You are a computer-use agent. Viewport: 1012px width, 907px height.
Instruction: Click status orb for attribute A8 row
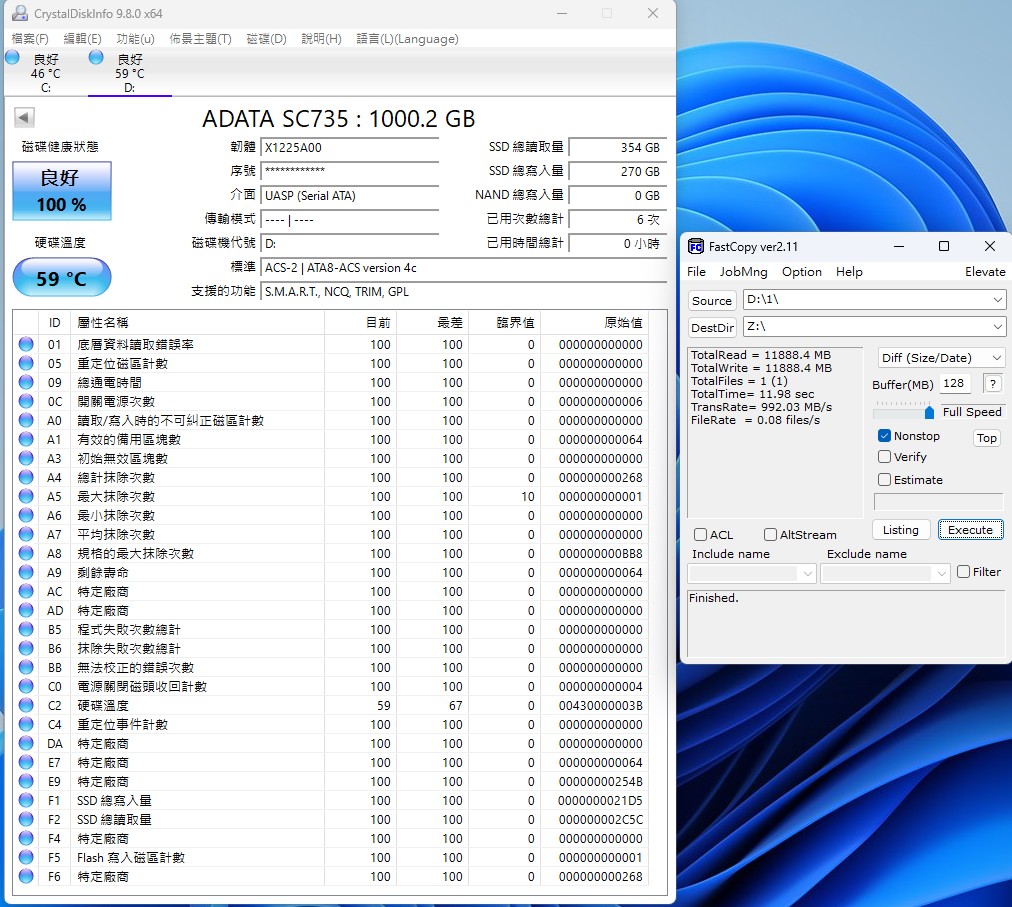(x=26, y=553)
